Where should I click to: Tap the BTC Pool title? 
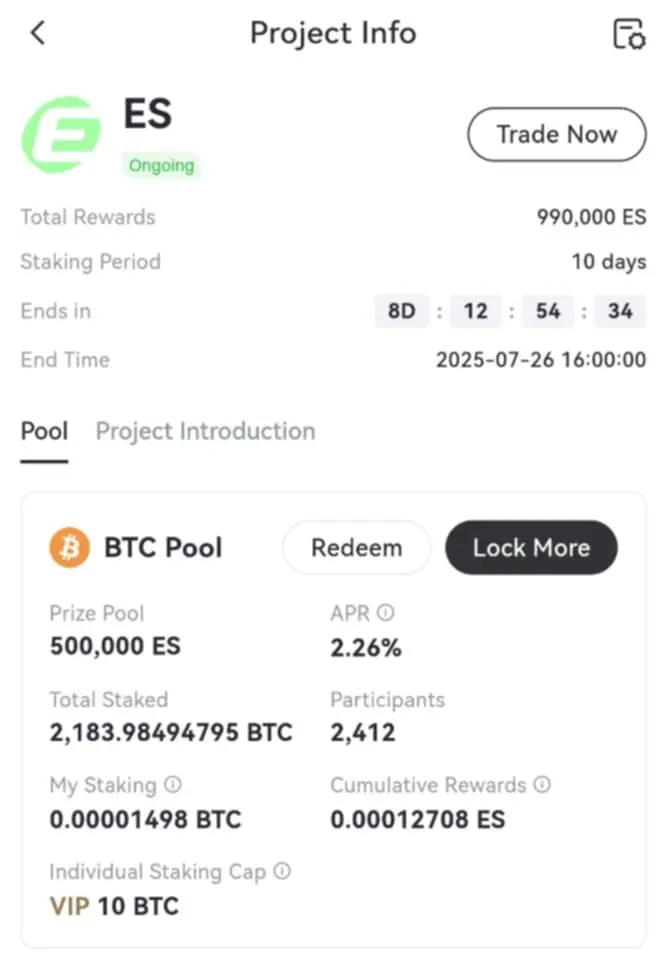tap(163, 548)
